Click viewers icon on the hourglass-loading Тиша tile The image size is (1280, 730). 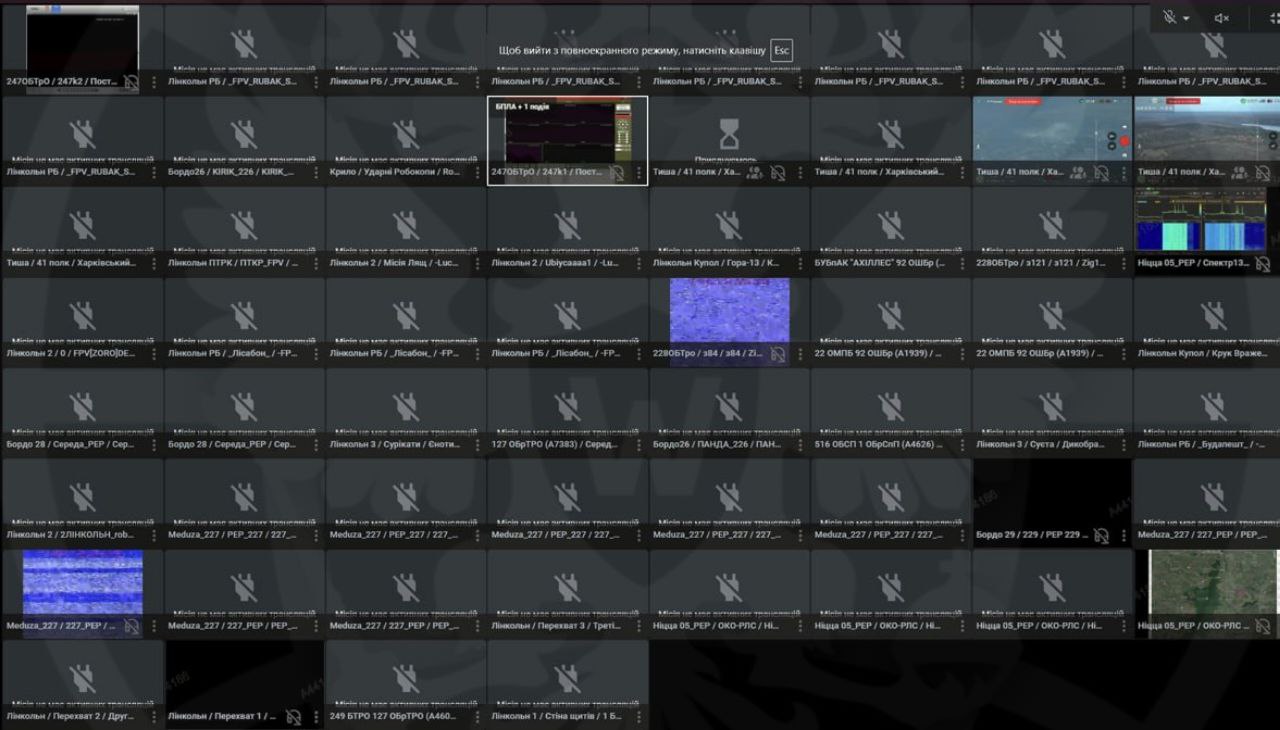pyautogui.click(x=755, y=173)
